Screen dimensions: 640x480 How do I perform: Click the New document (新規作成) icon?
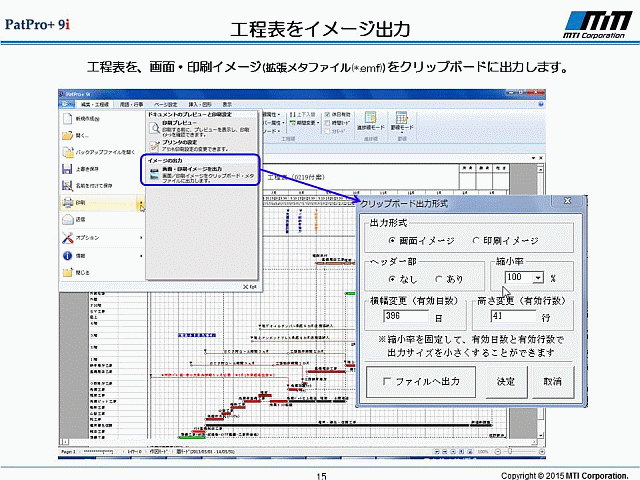coord(67,119)
